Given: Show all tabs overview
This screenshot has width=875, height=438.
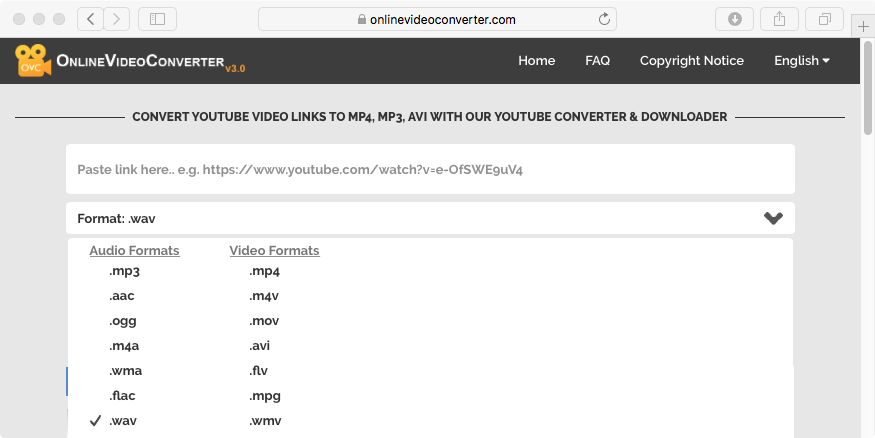Looking at the screenshot, I should [x=825, y=19].
